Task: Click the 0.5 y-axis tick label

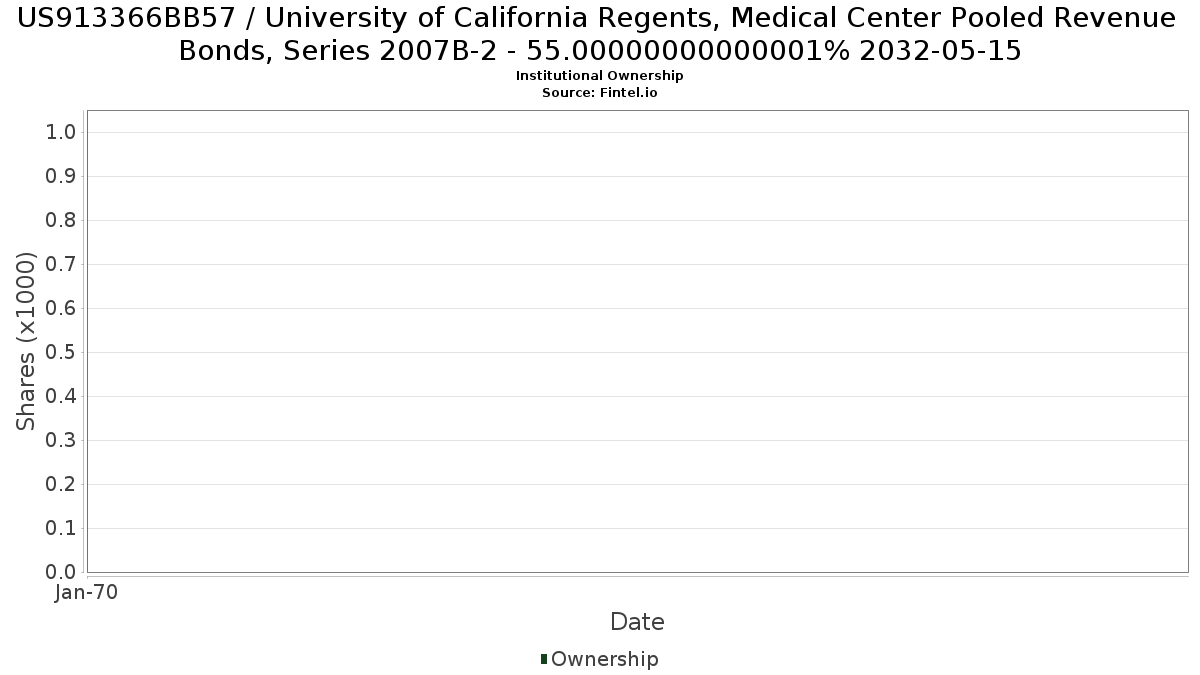Action: click(x=62, y=353)
